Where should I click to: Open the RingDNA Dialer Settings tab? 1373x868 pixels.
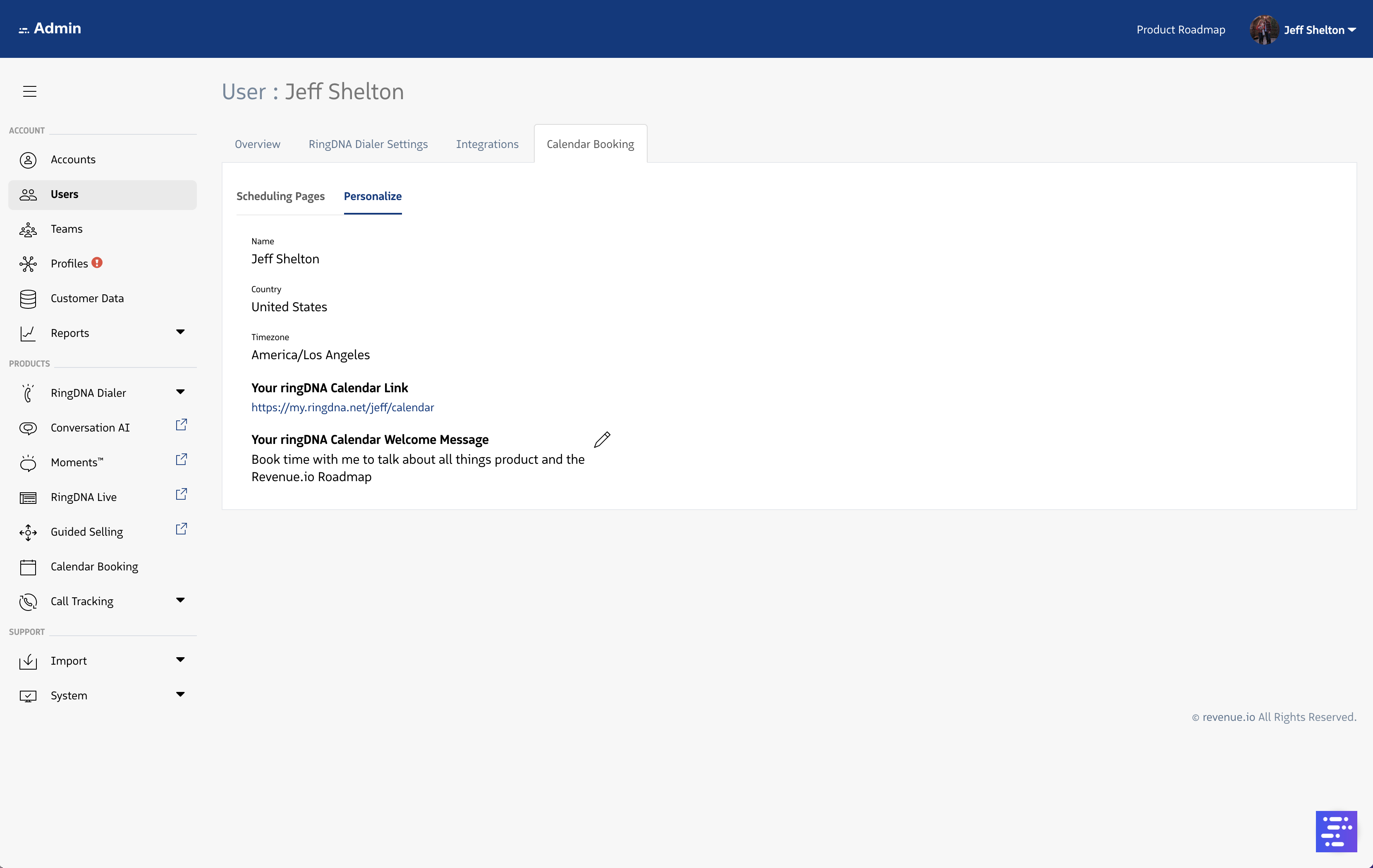pos(368,144)
